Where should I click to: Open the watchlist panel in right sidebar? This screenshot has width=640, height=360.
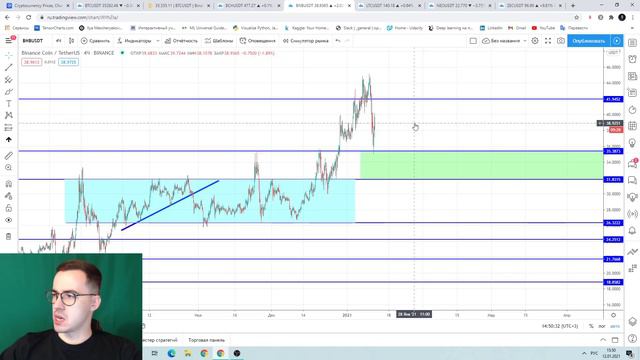click(x=632, y=43)
